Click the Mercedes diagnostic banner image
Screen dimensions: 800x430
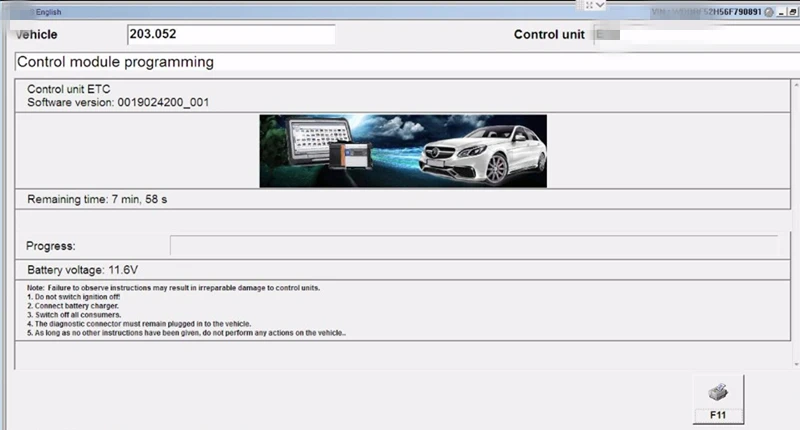click(403, 151)
